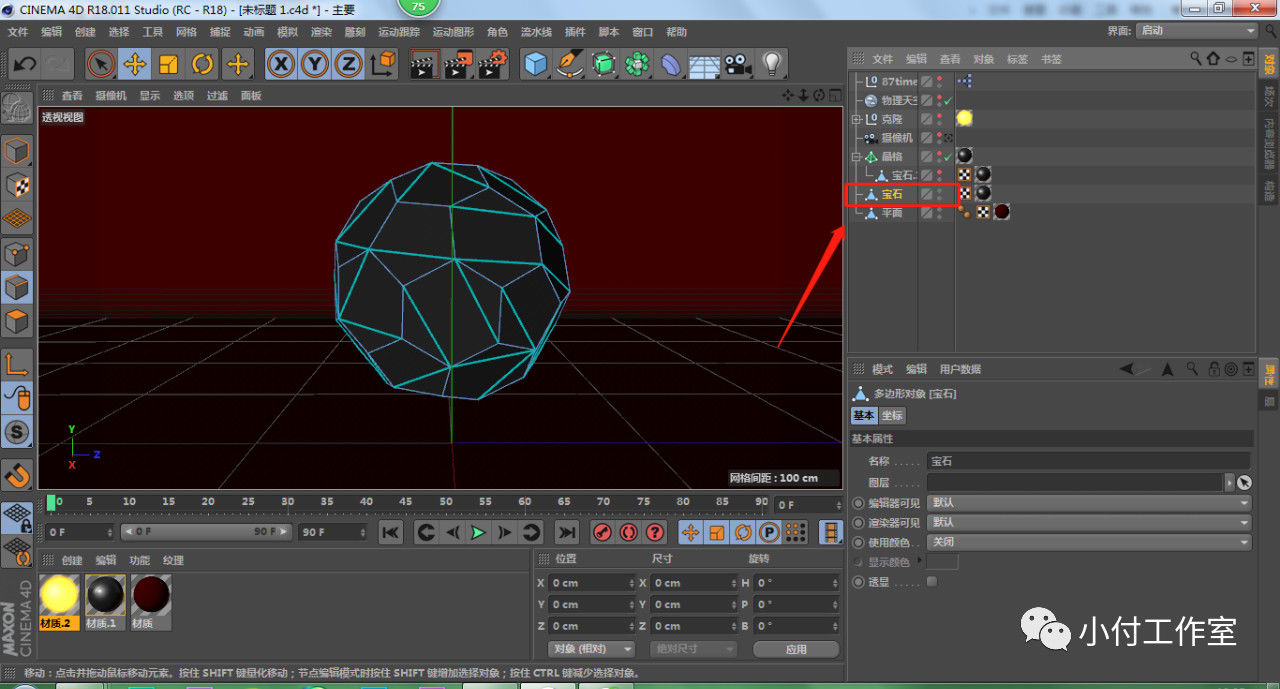Open the 插件 menu
This screenshot has height=689, width=1280.
(575, 32)
